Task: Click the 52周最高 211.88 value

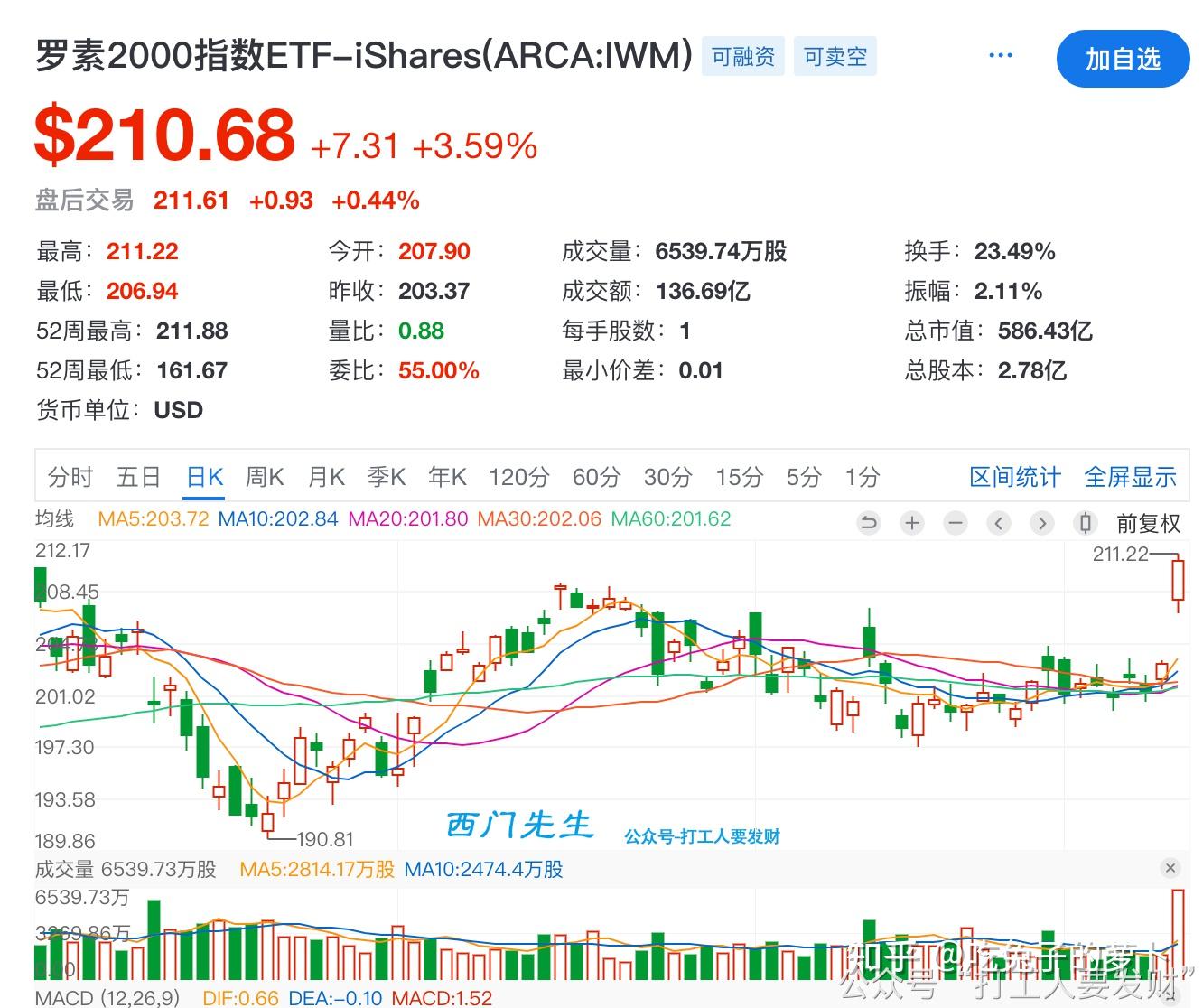Action: click(x=191, y=331)
